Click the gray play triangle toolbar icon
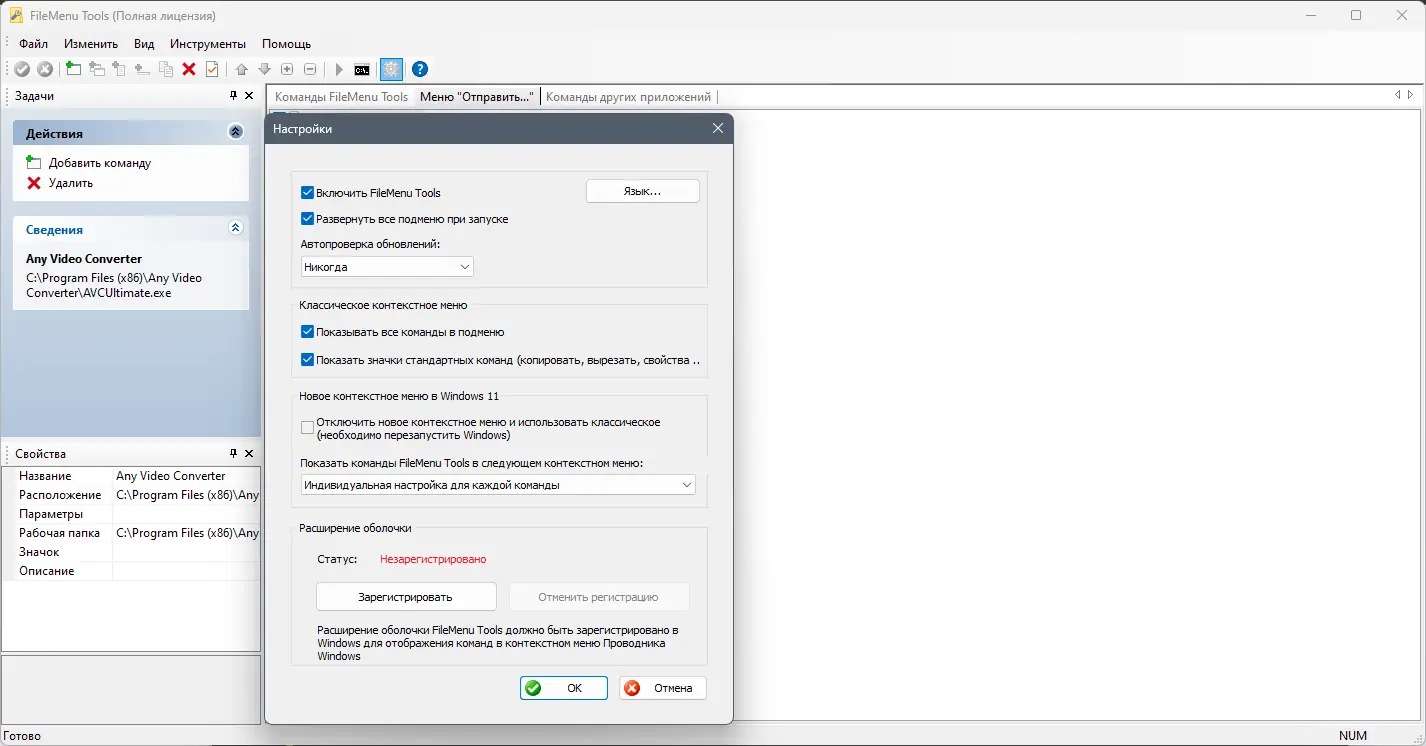Screen dimensions: 1426x746 click(x=339, y=69)
